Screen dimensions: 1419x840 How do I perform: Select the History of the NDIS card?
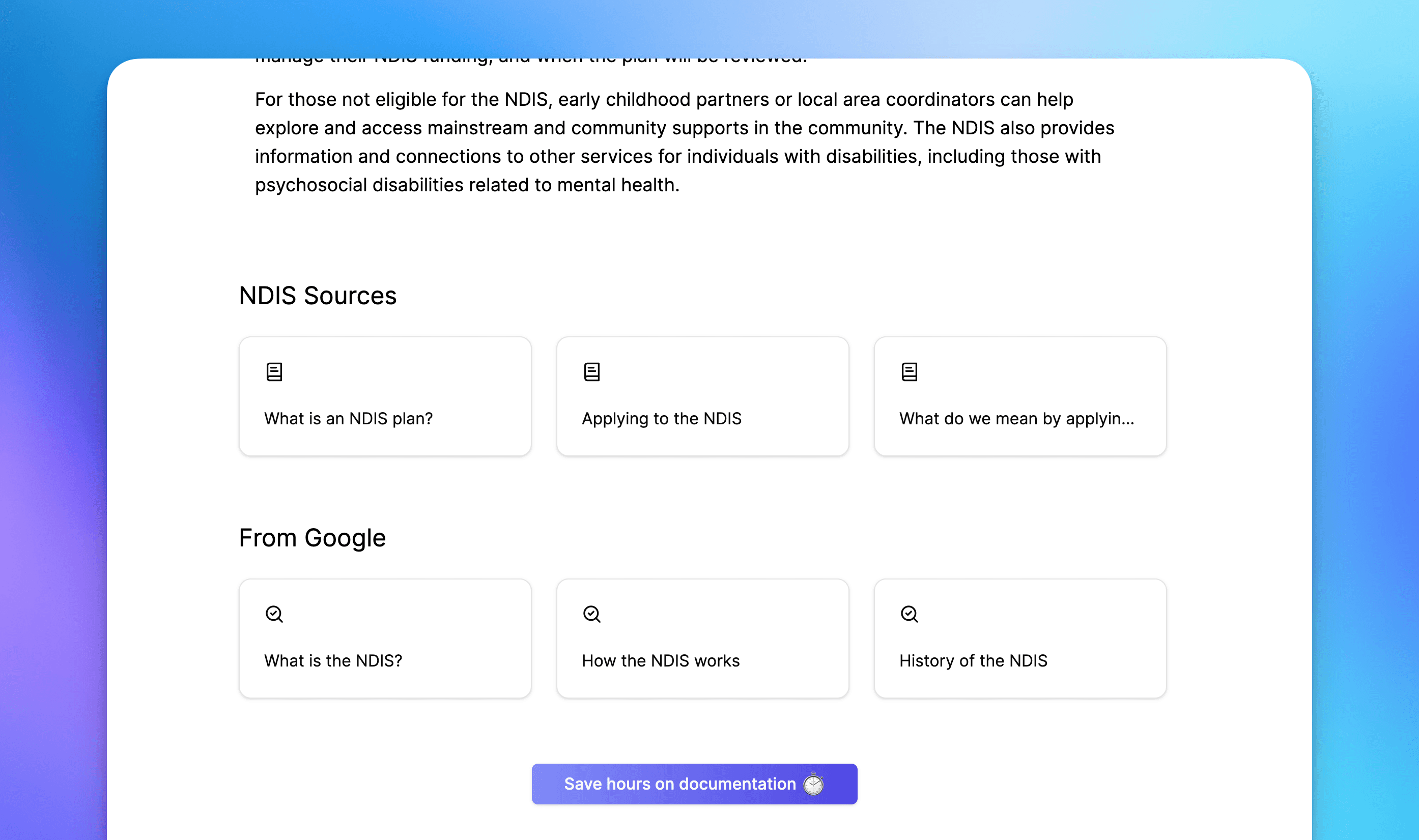[x=1020, y=639]
